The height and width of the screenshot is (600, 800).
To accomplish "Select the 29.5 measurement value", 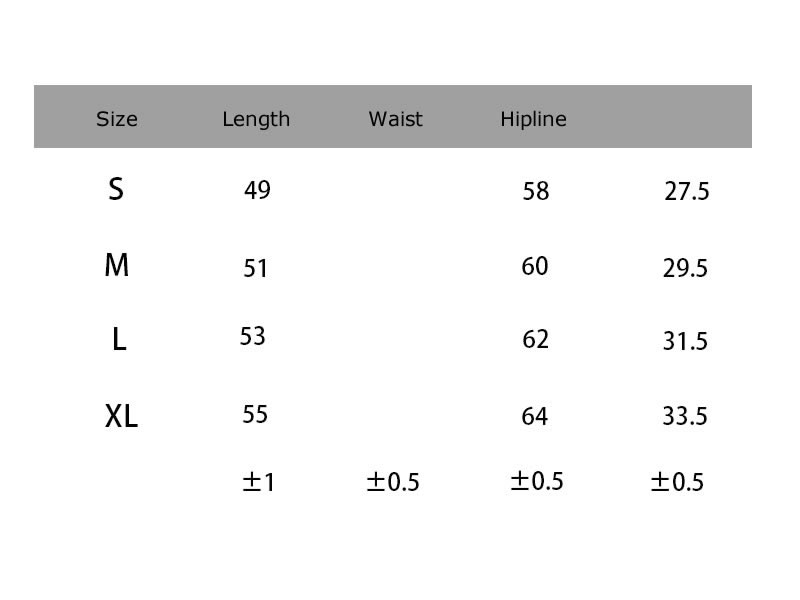I will tap(685, 268).
